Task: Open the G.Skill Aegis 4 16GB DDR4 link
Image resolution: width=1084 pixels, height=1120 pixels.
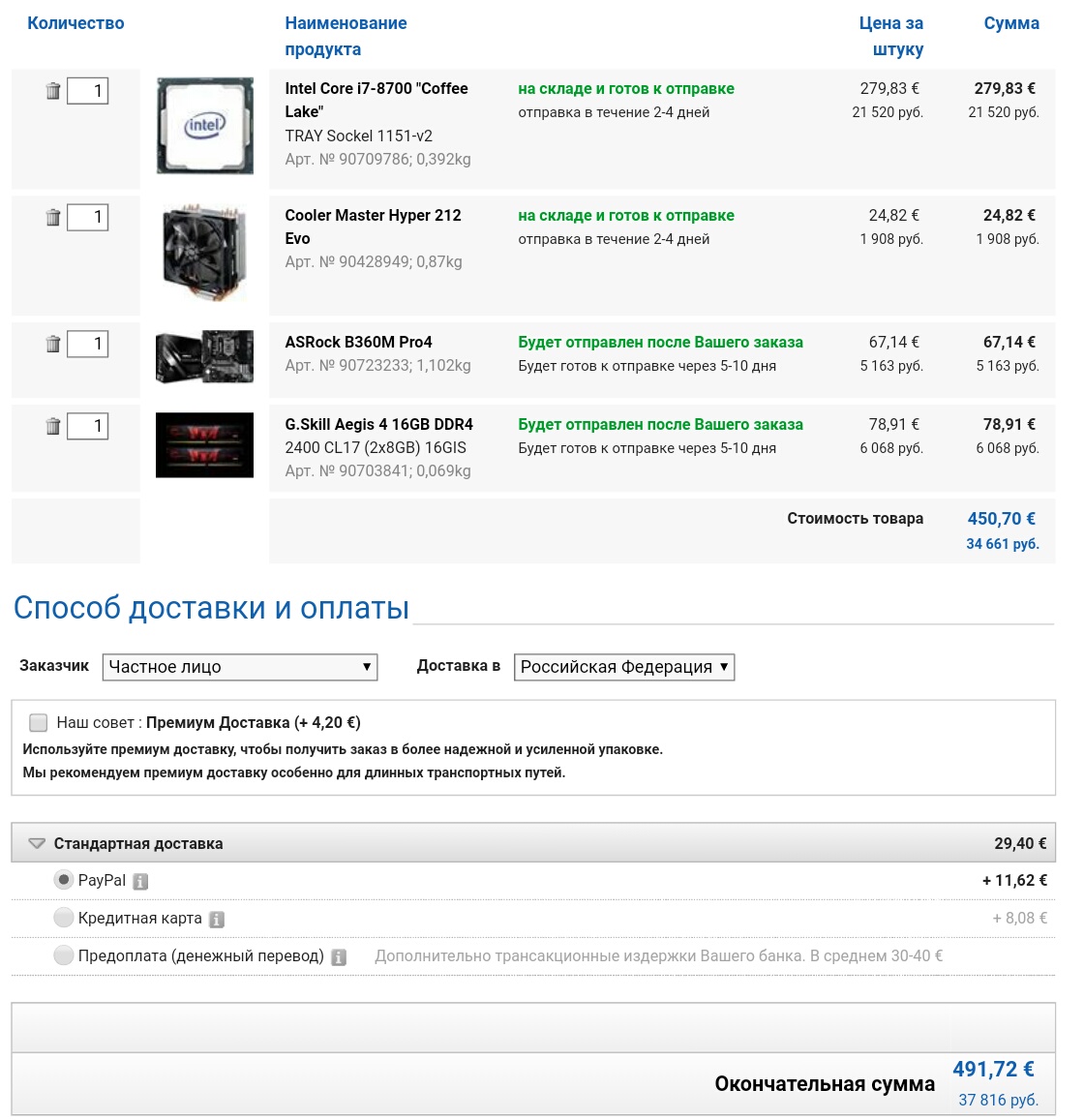Action: point(379,424)
